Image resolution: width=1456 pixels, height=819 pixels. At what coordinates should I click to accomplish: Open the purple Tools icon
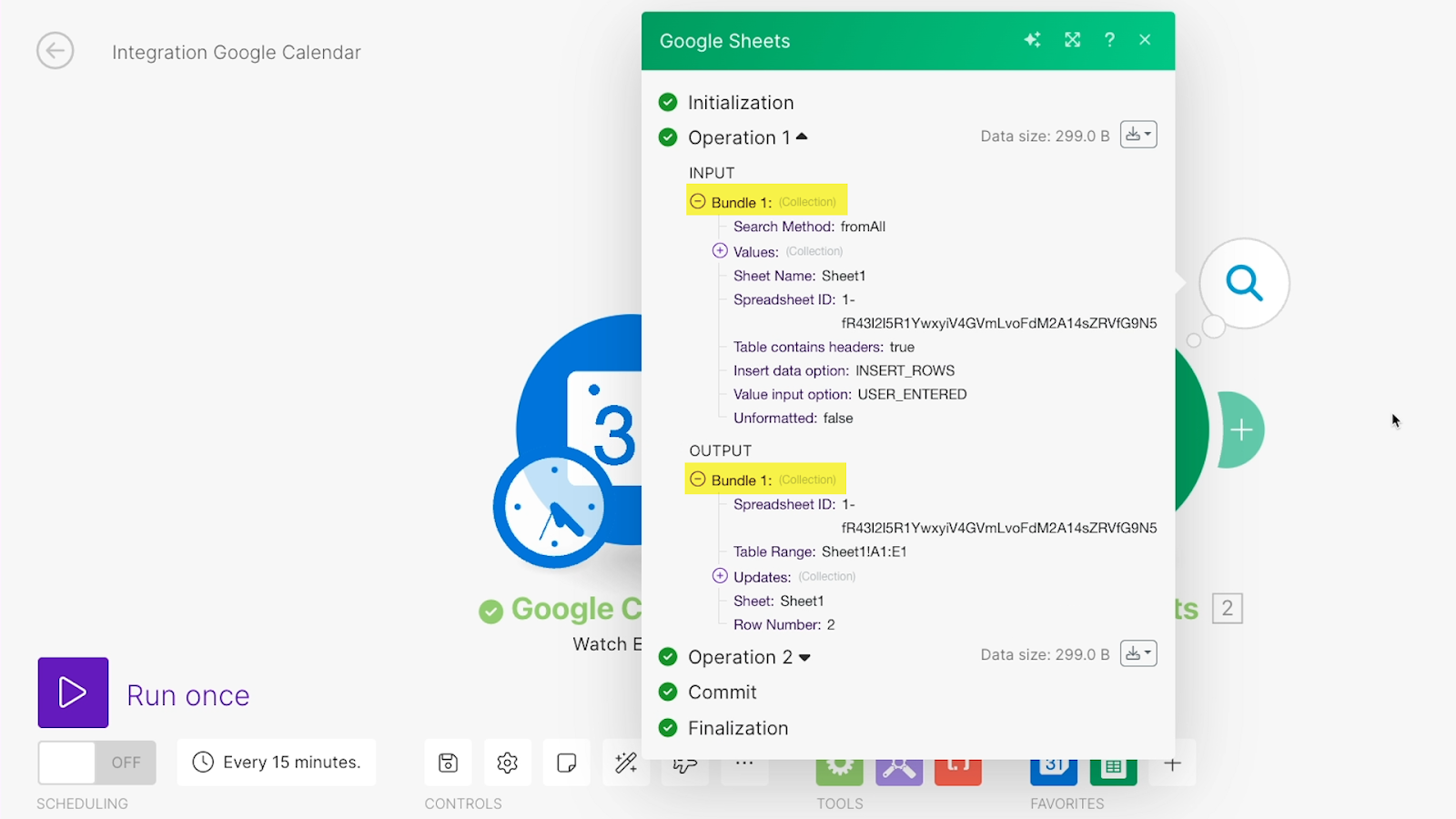point(899,771)
